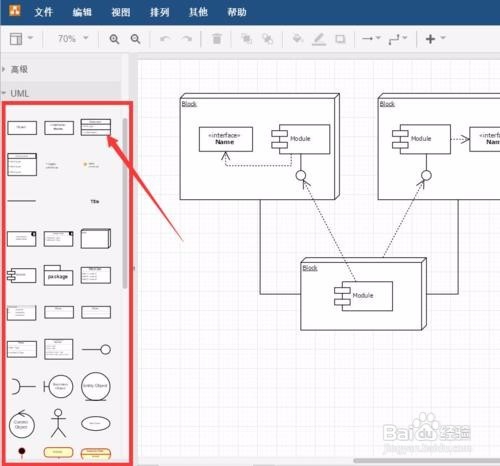Open the 视图 menu
The height and width of the screenshot is (466, 500).
[121, 12]
